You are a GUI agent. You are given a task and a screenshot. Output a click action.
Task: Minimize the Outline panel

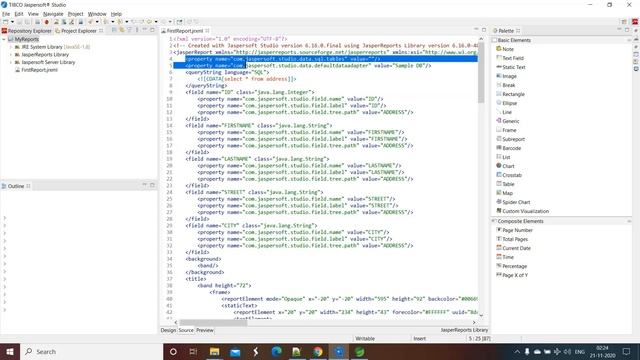click(x=144, y=185)
